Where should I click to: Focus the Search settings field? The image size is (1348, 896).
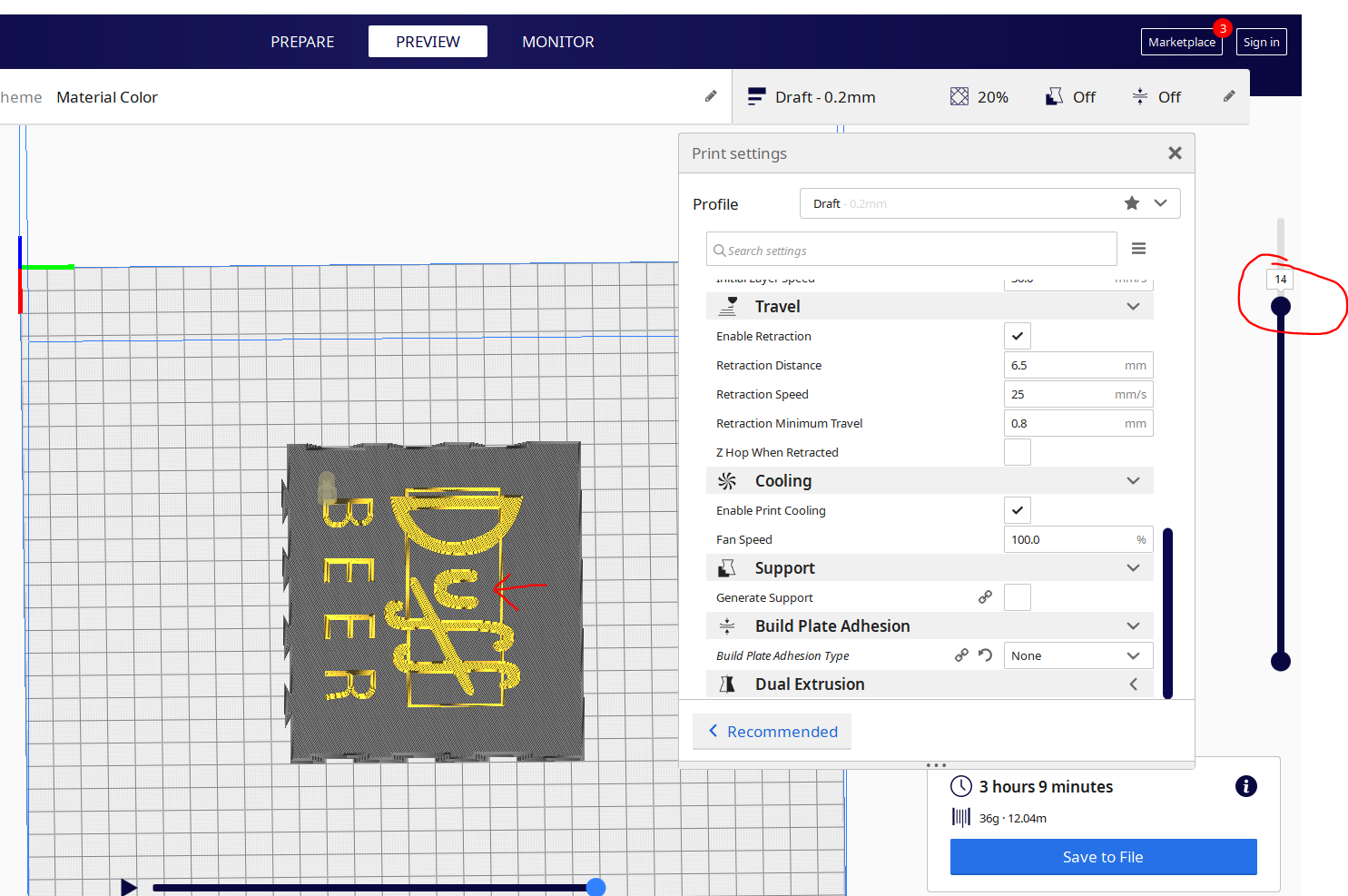click(x=911, y=250)
